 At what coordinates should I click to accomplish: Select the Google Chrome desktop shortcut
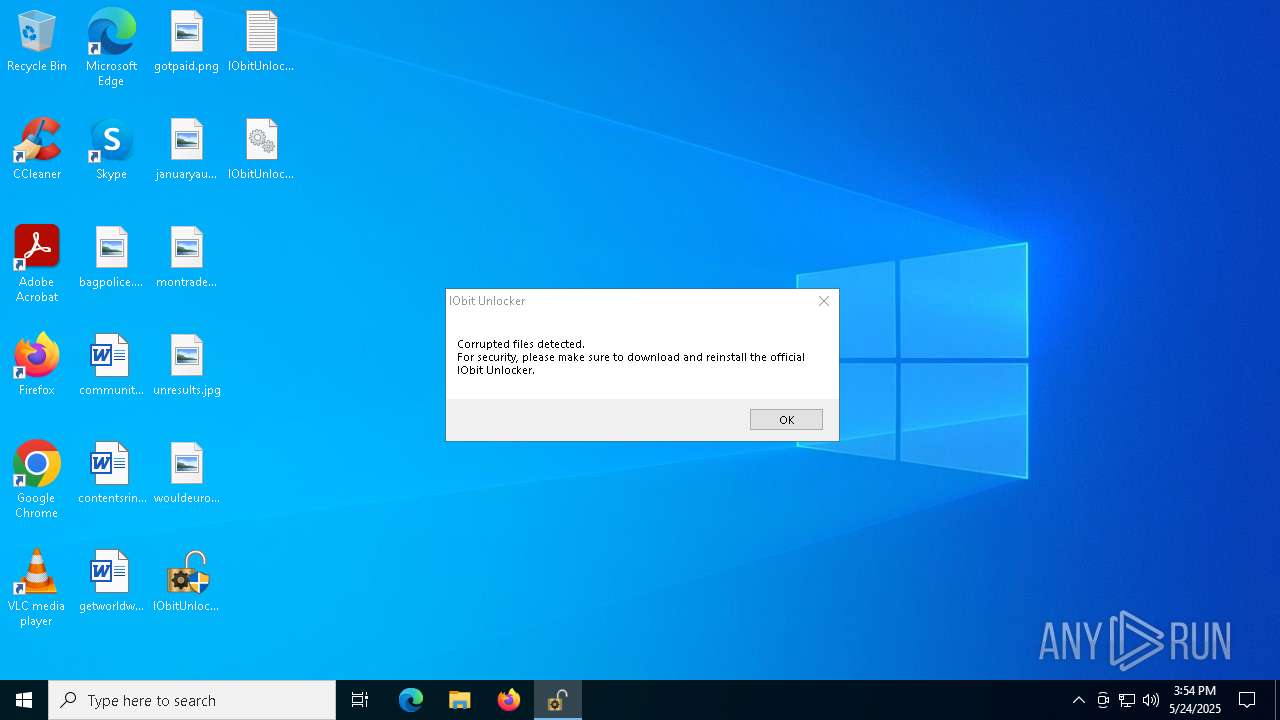click(37, 480)
